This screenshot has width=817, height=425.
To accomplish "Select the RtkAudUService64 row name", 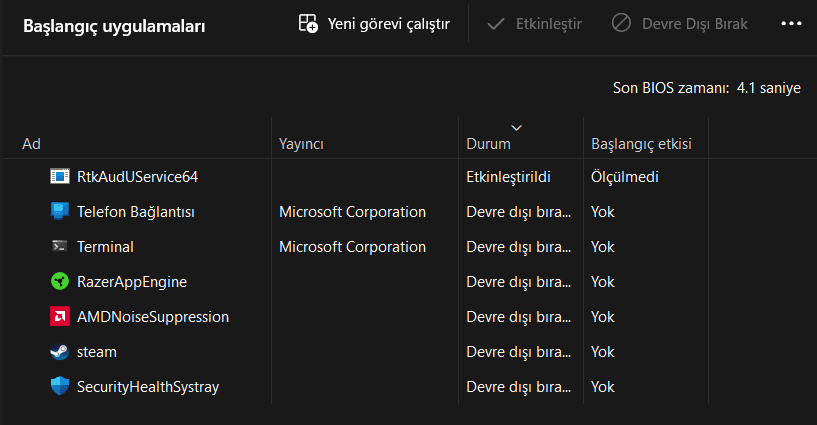I will tap(138, 177).
